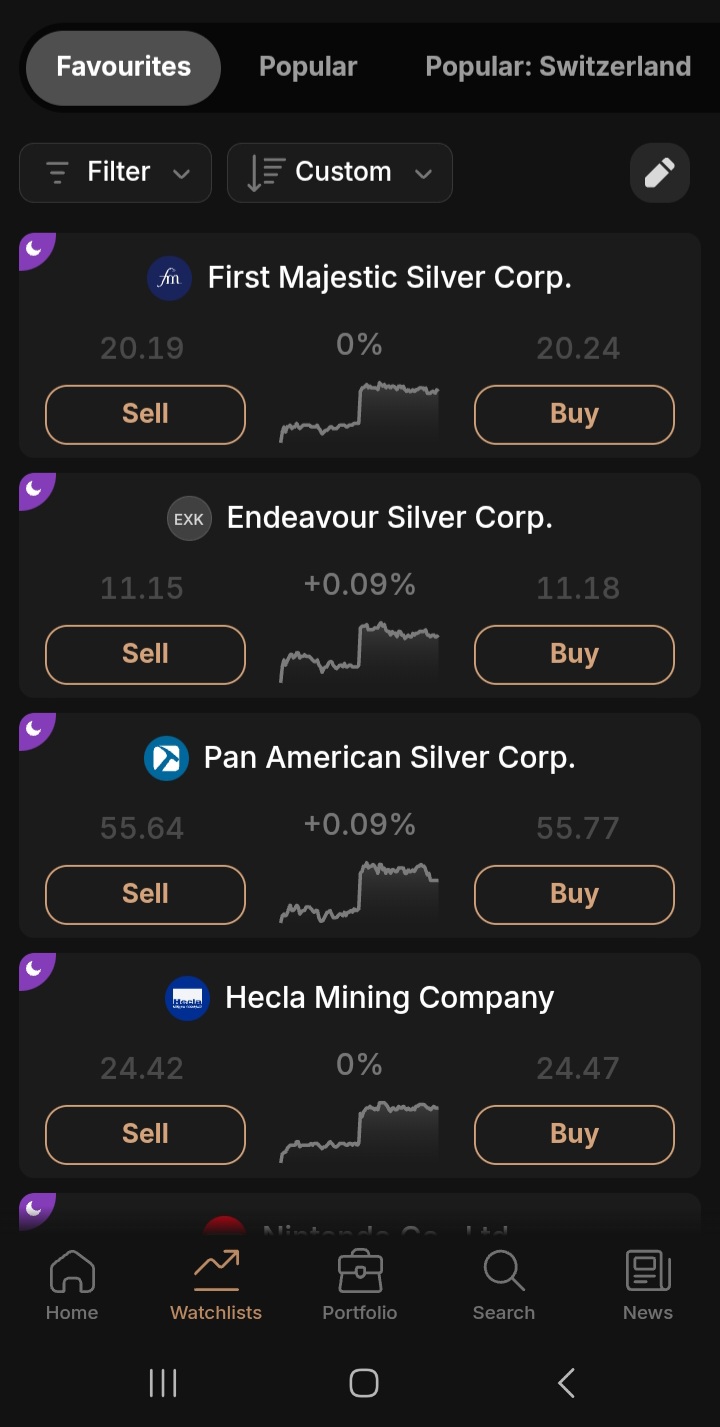Switch to the Popular tab
Viewport: 720px width, 1427px height.
(x=308, y=67)
